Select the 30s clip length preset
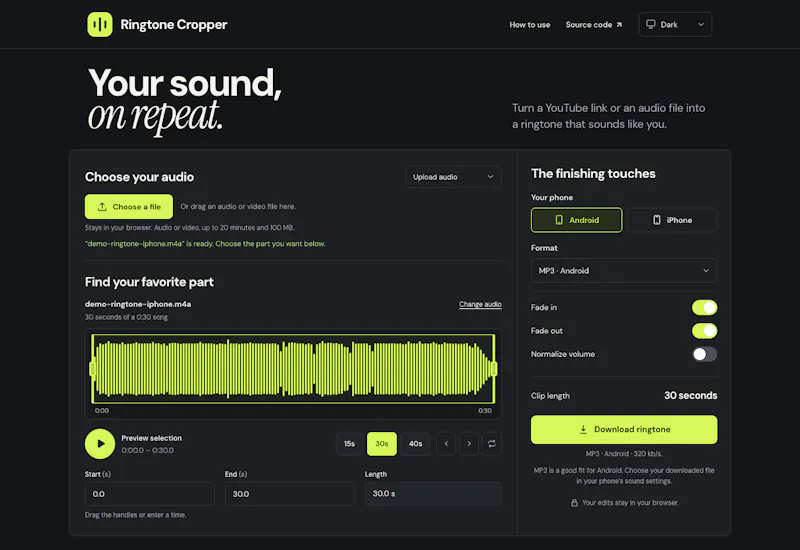800x550 pixels. point(382,444)
